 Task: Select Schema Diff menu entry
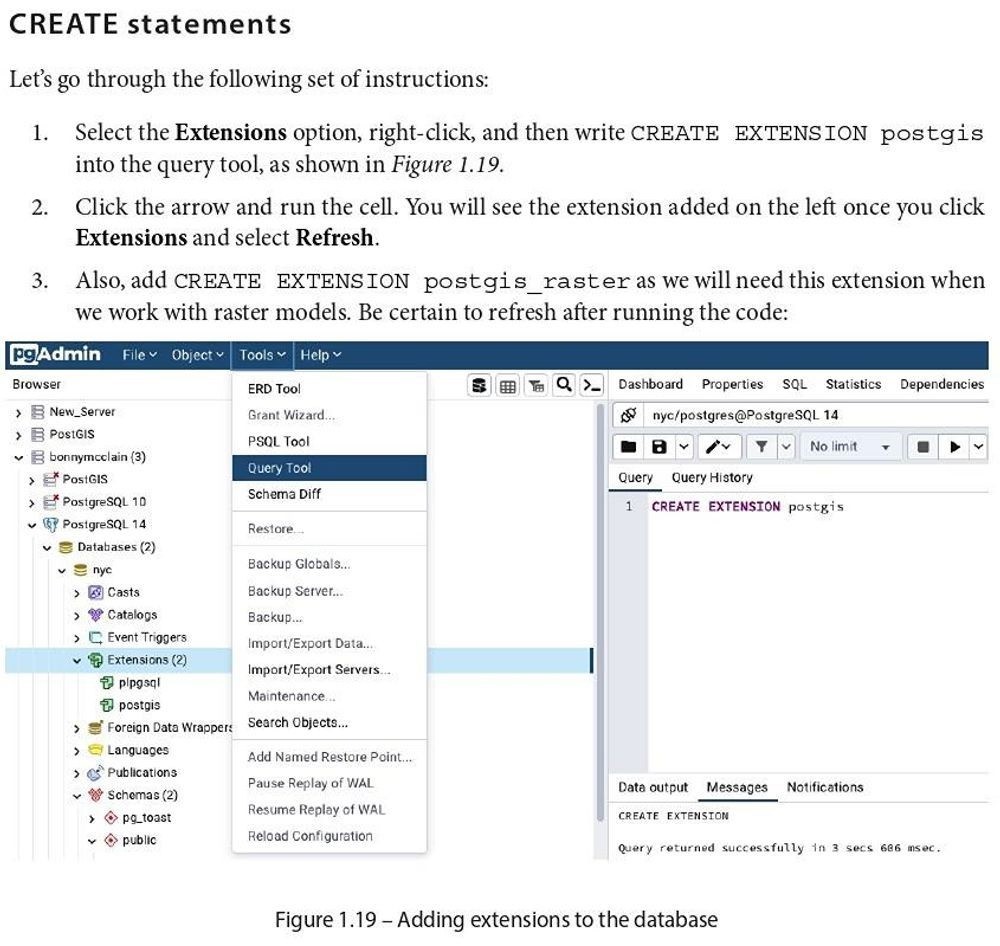point(329,494)
